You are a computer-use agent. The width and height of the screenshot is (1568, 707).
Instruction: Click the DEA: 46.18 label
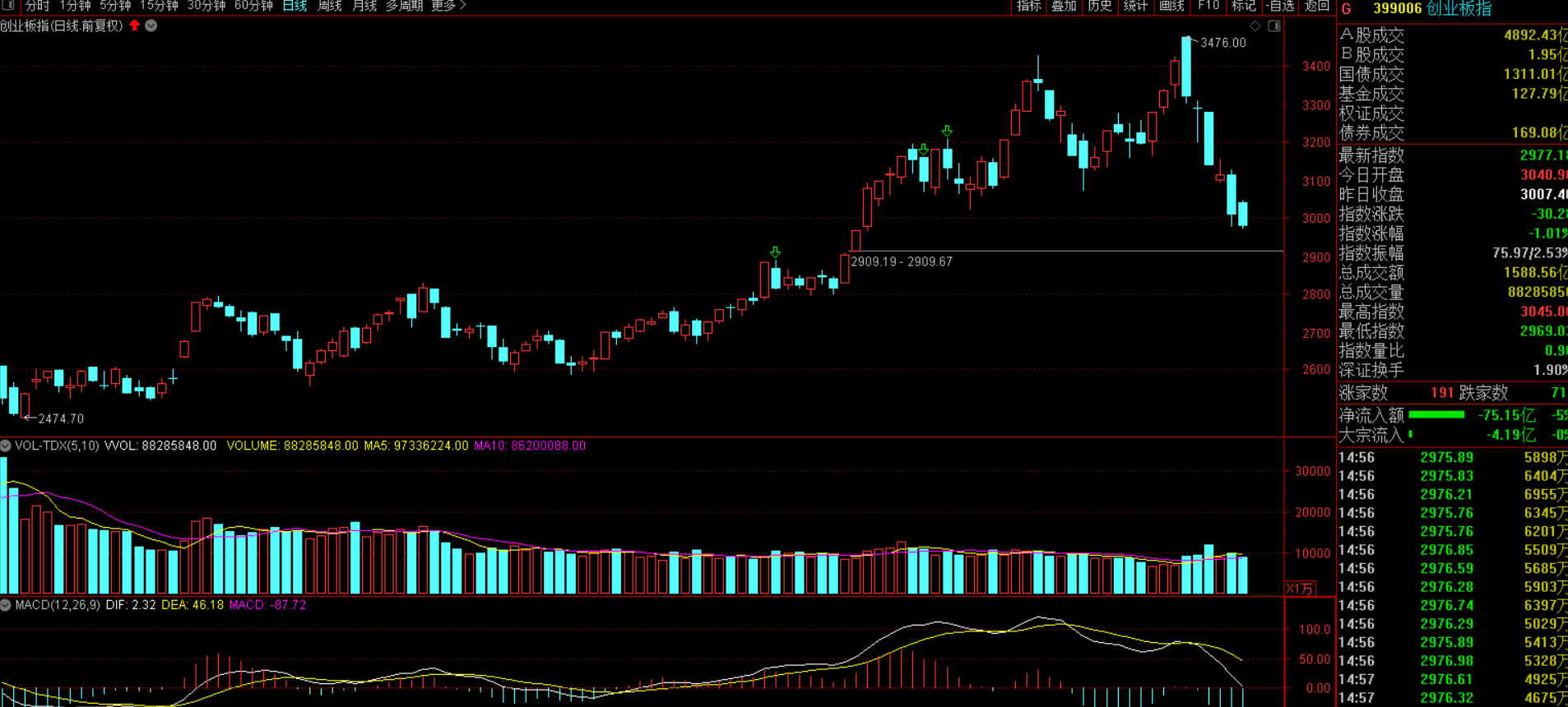[x=193, y=605]
